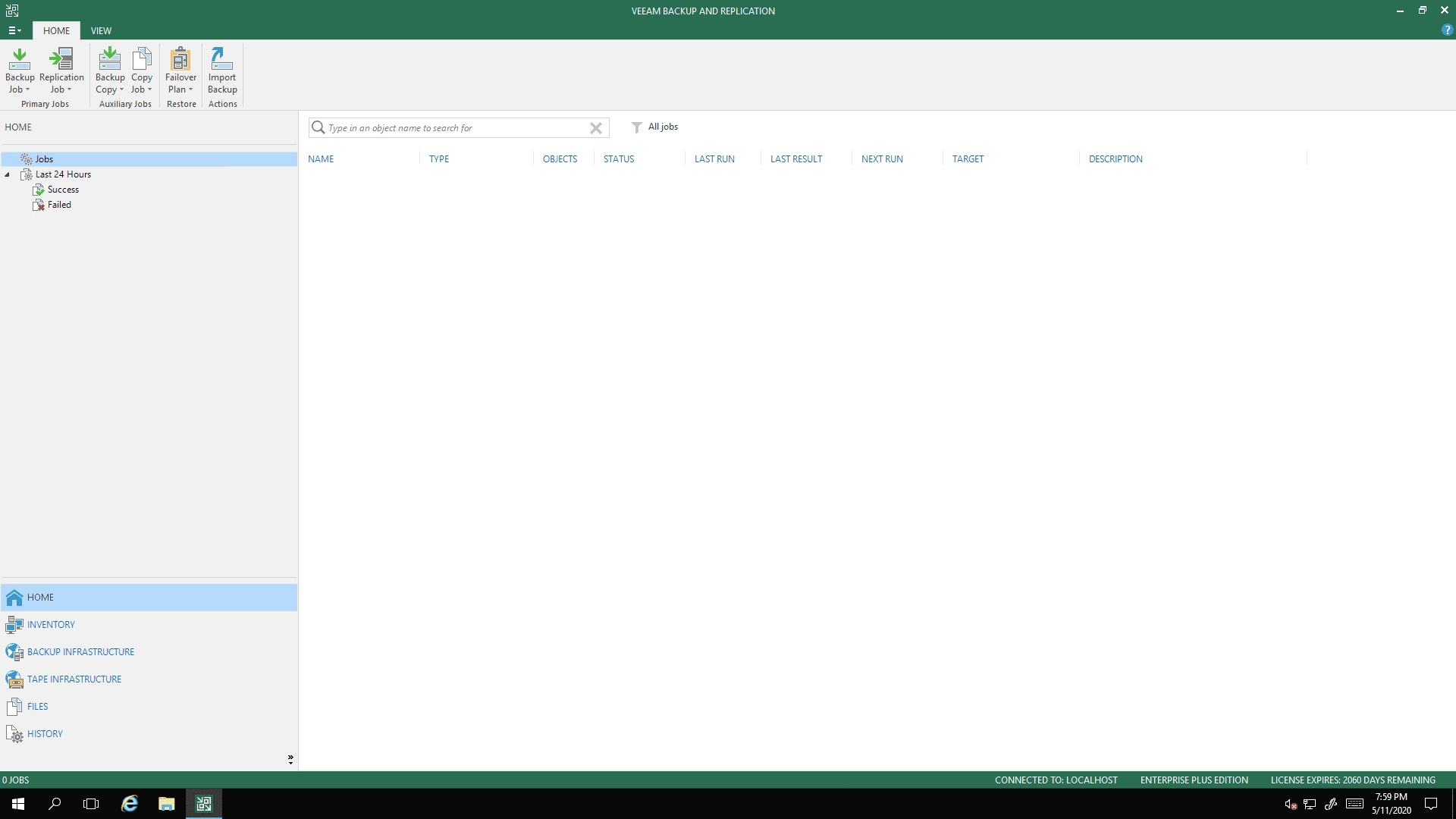Click the 0 JOBS status bar text
Viewport: 1456px width, 819px height.
pos(16,780)
